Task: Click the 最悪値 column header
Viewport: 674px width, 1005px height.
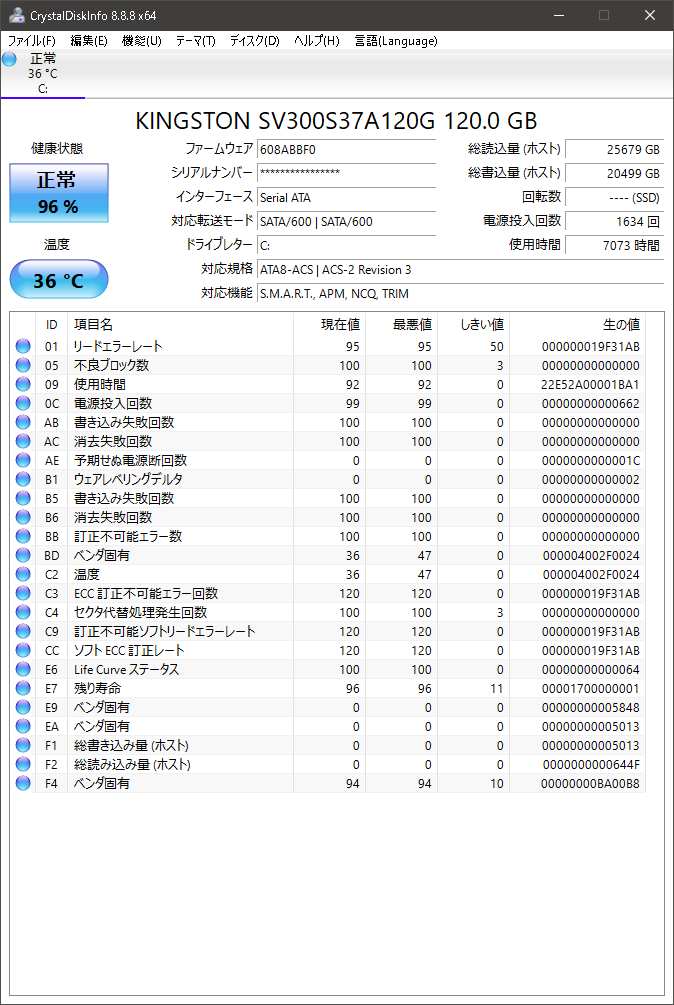Action: 402,325
